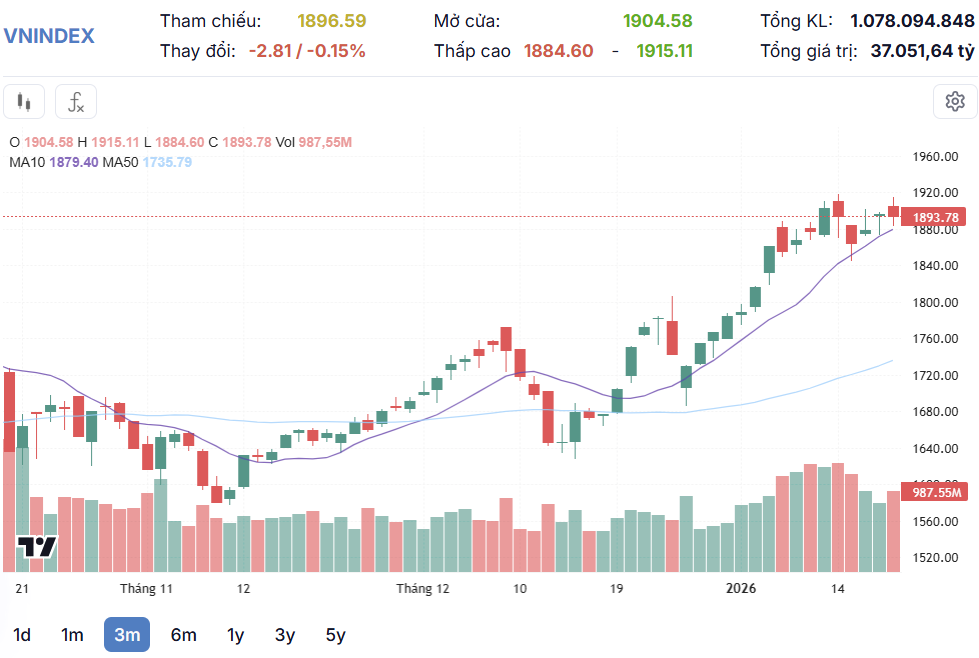The height and width of the screenshot is (658, 979).
Task: Show the 5y time range
Action: tap(336, 635)
